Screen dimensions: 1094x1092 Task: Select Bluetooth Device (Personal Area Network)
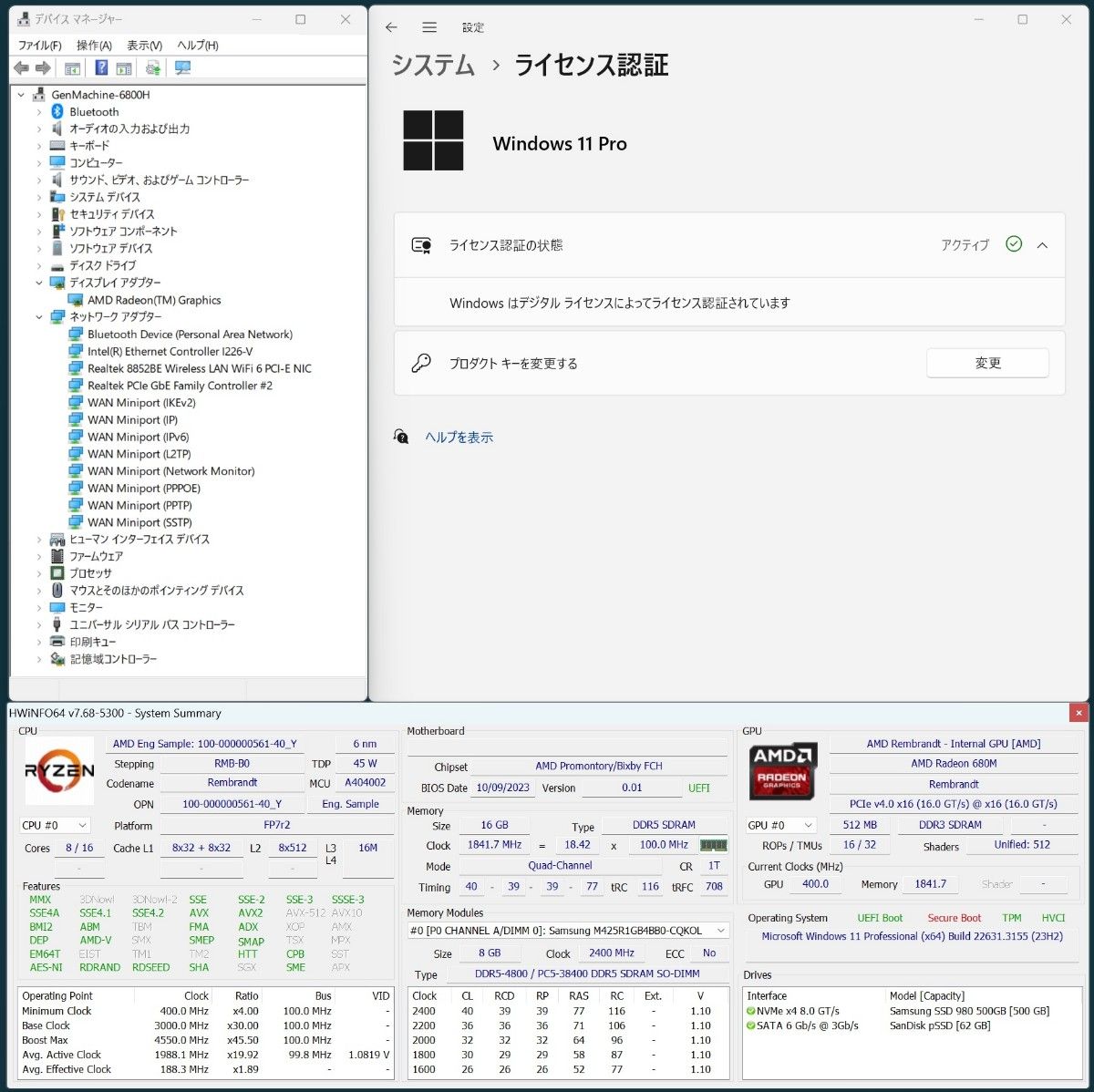[x=190, y=335]
